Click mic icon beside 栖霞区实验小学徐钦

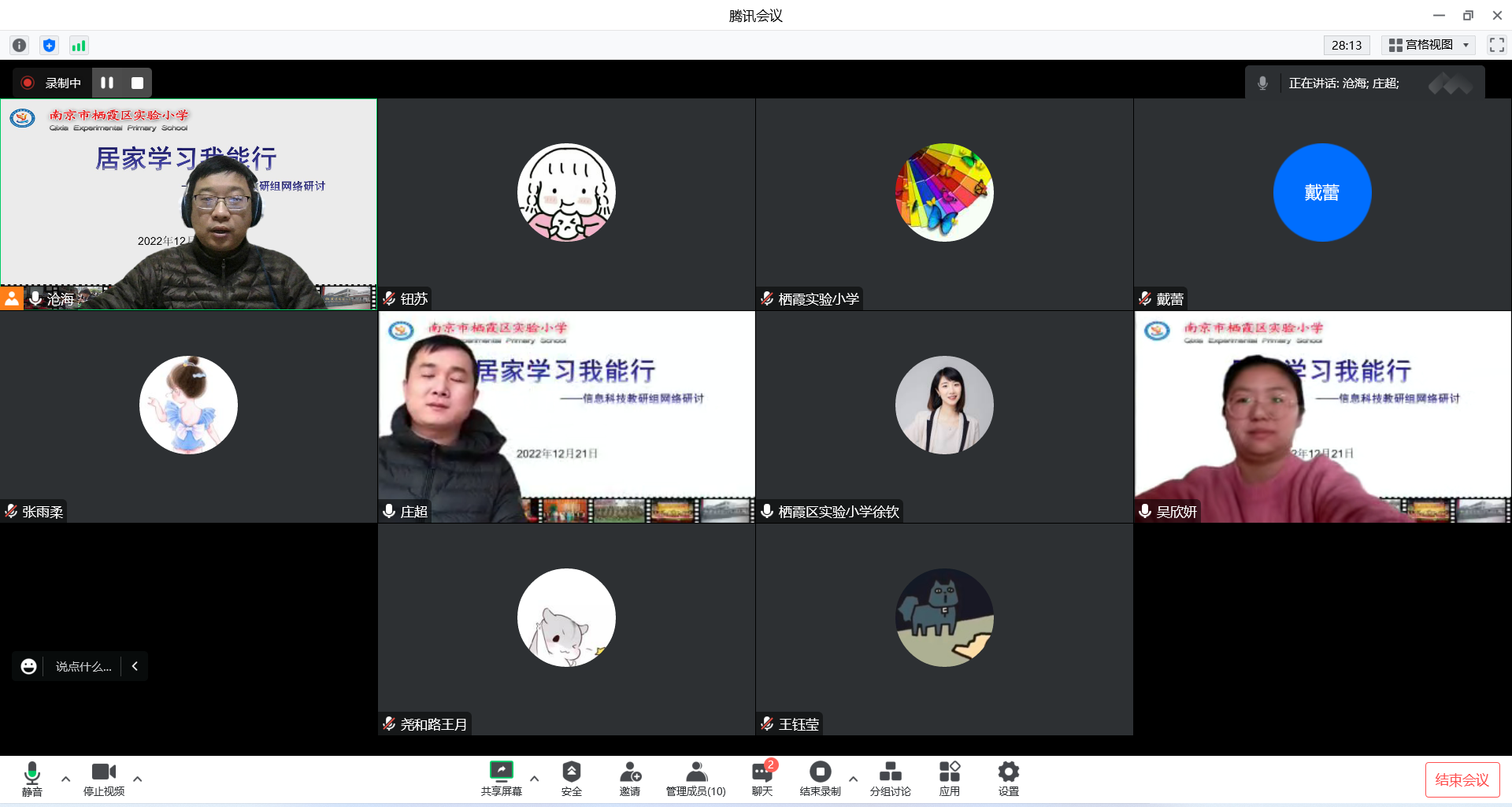coord(767,511)
